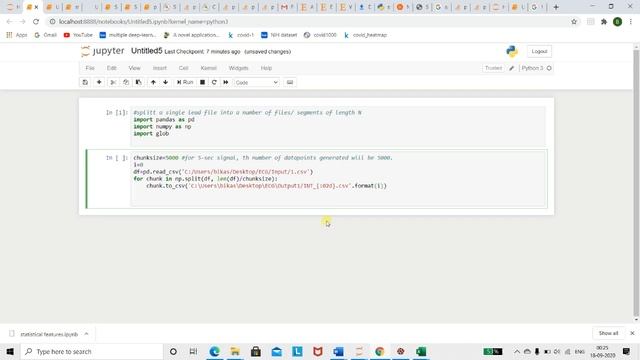Click inside the chunksize code cell
The width and height of the screenshot is (640, 360).
(x=339, y=179)
